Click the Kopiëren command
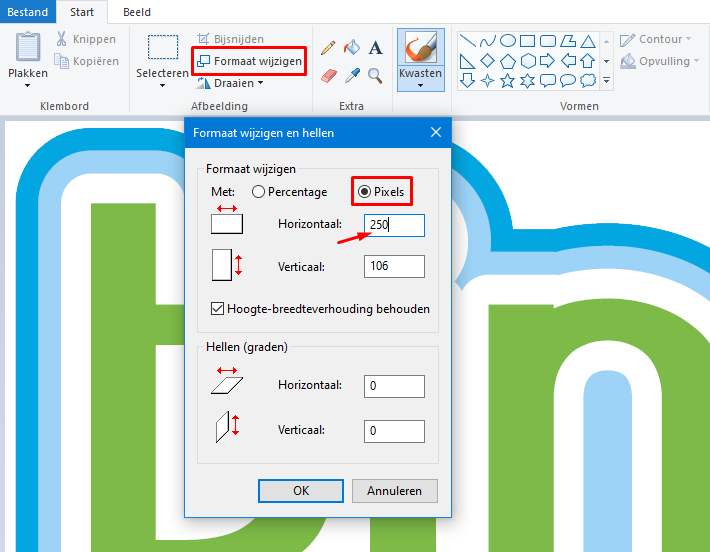 [86, 61]
